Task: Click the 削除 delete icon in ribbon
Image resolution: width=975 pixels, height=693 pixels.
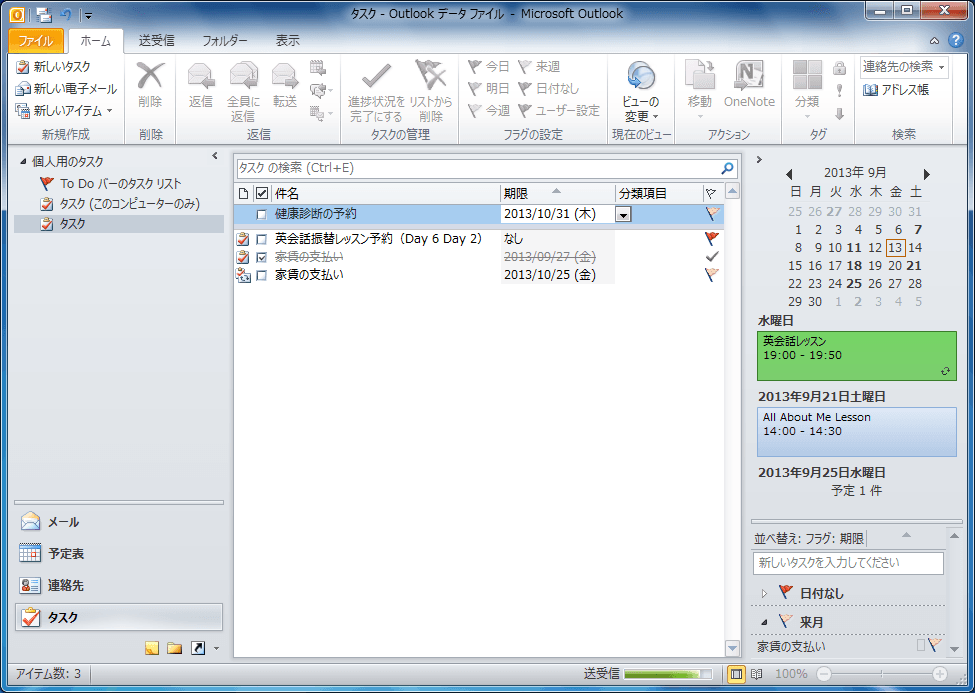Action: coord(150,85)
